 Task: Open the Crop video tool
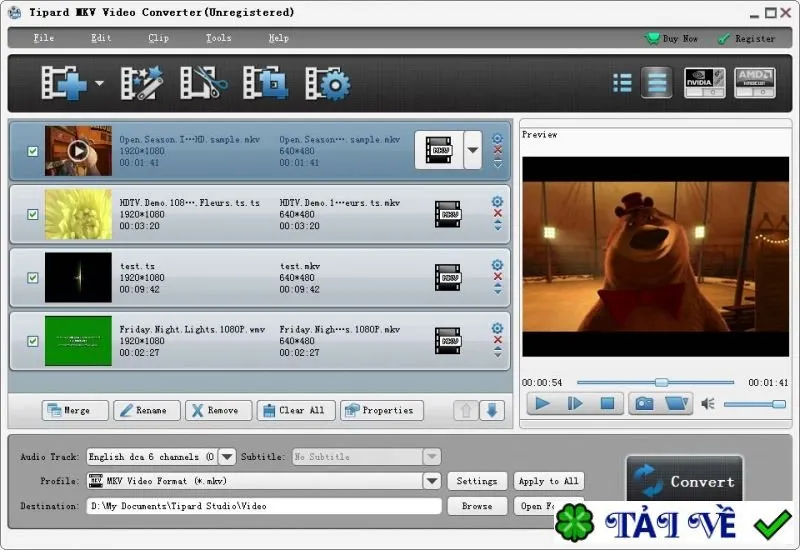[x=265, y=83]
